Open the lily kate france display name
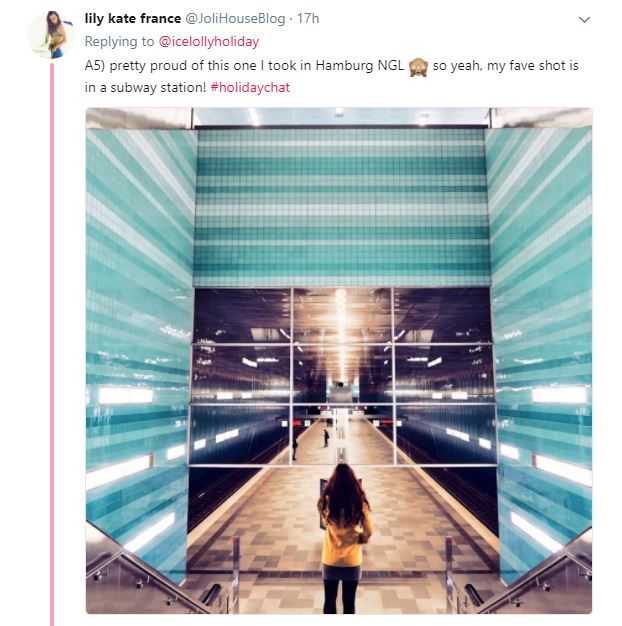The image size is (622, 626). (x=133, y=18)
